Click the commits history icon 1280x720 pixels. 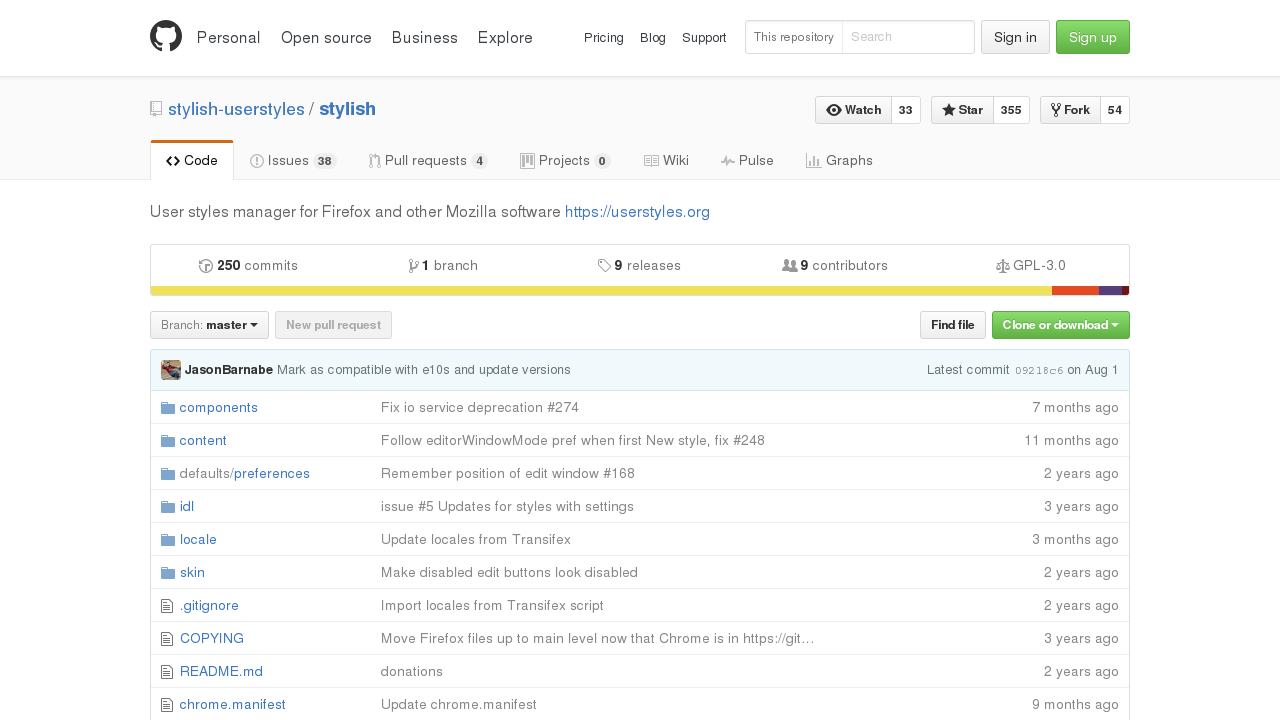pyautogui.click(x=206, y=266)
